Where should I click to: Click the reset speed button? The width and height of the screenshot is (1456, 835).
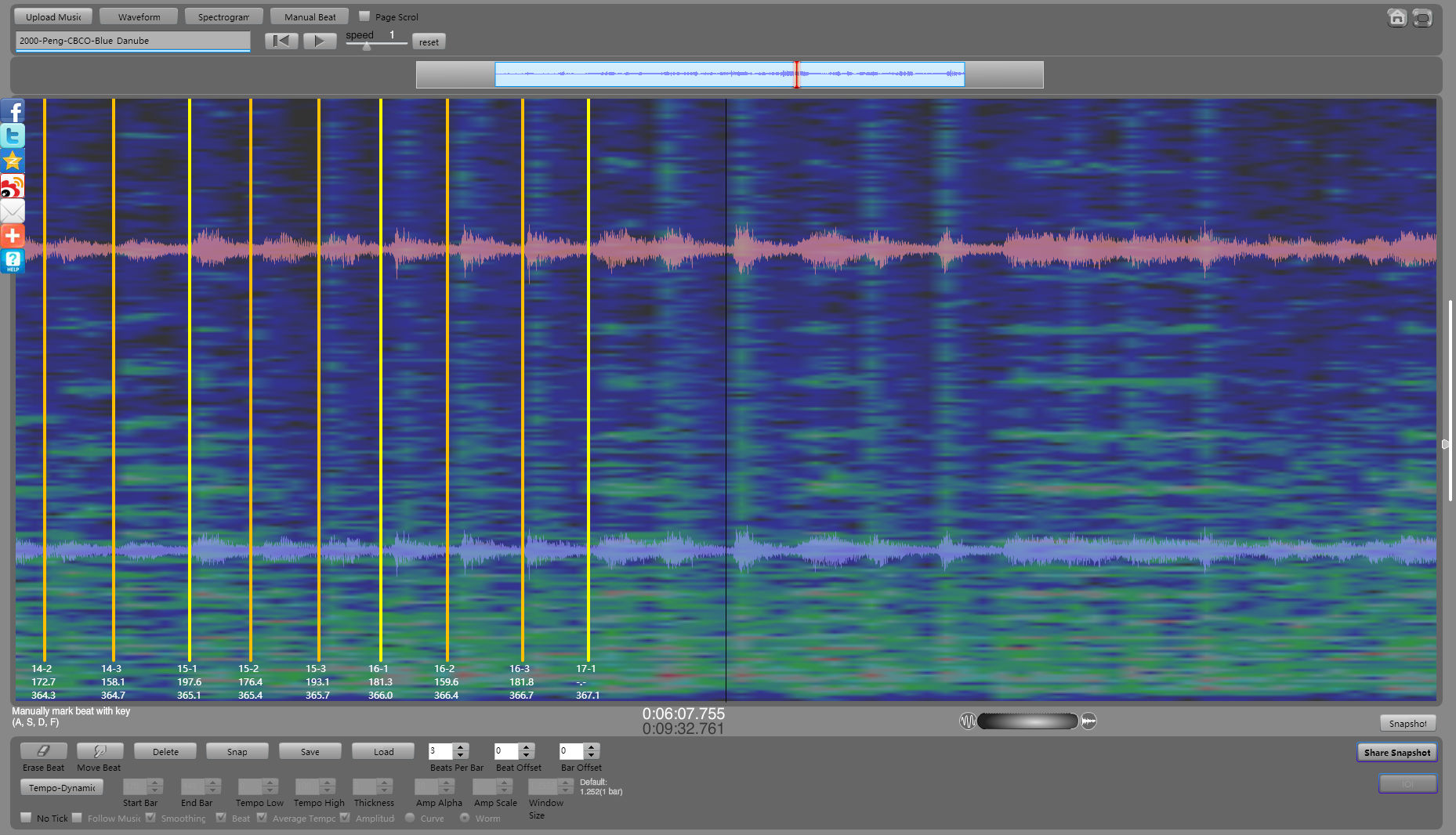[429, 42]
